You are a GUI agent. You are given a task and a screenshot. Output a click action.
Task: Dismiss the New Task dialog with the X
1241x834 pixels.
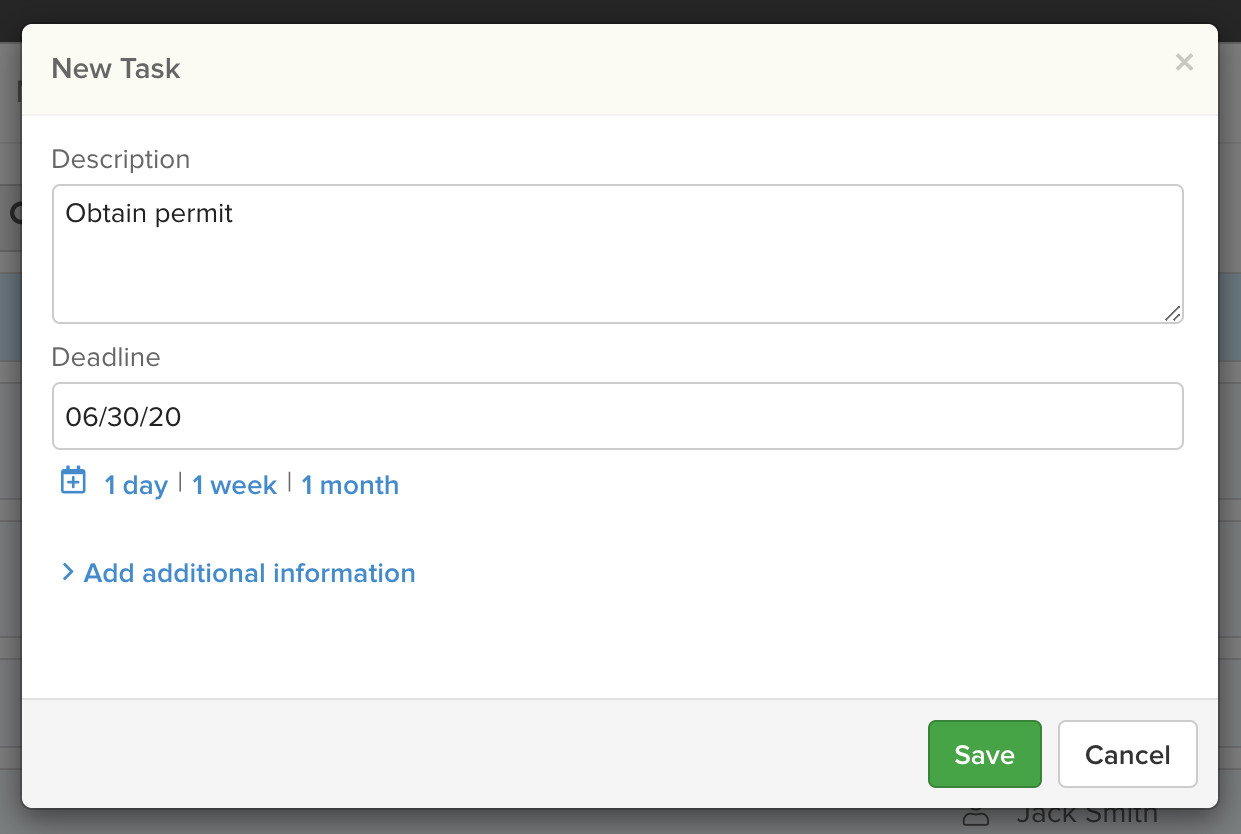point(1184,62)
